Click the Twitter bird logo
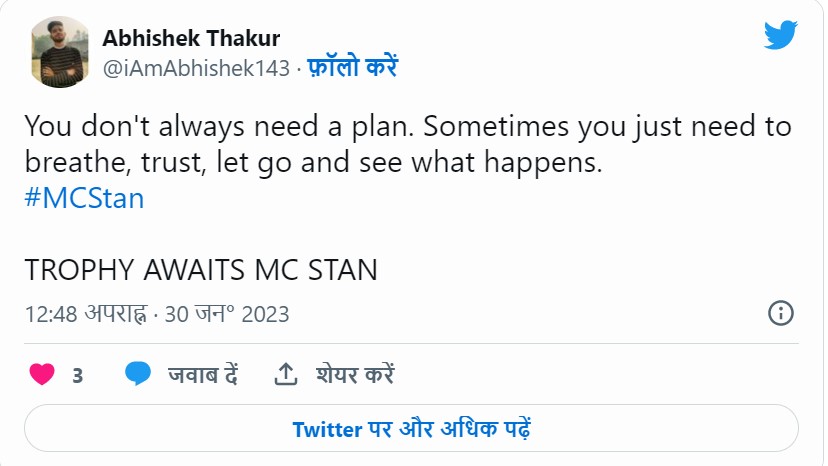The width and height of the screenshot is (828, 466). click(x=780, y=35)
